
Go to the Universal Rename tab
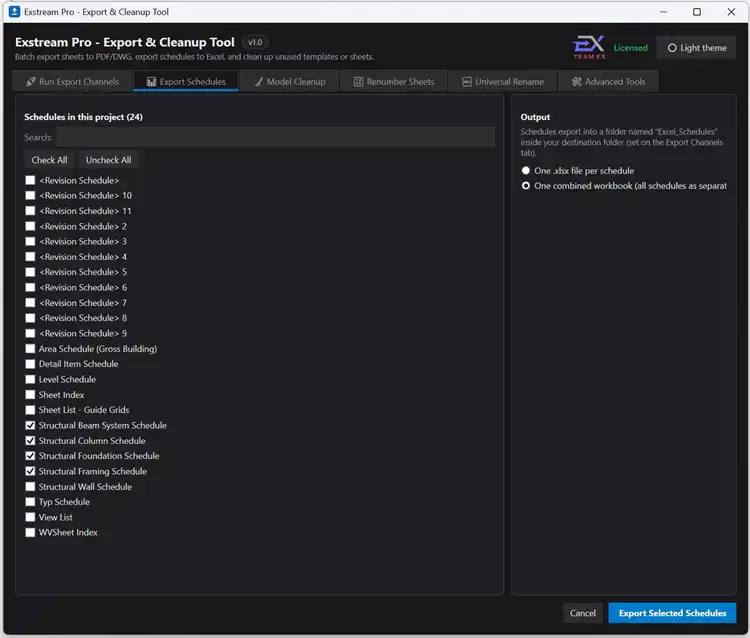pos(503,82)
